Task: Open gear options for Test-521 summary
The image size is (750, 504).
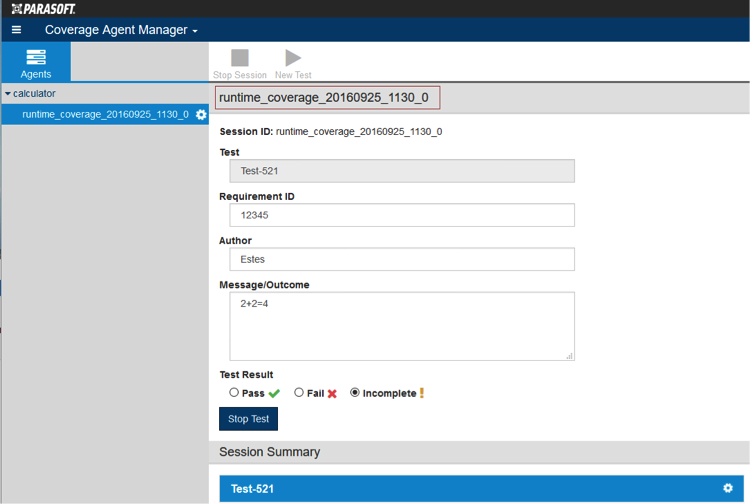Action: coord(728,488)
